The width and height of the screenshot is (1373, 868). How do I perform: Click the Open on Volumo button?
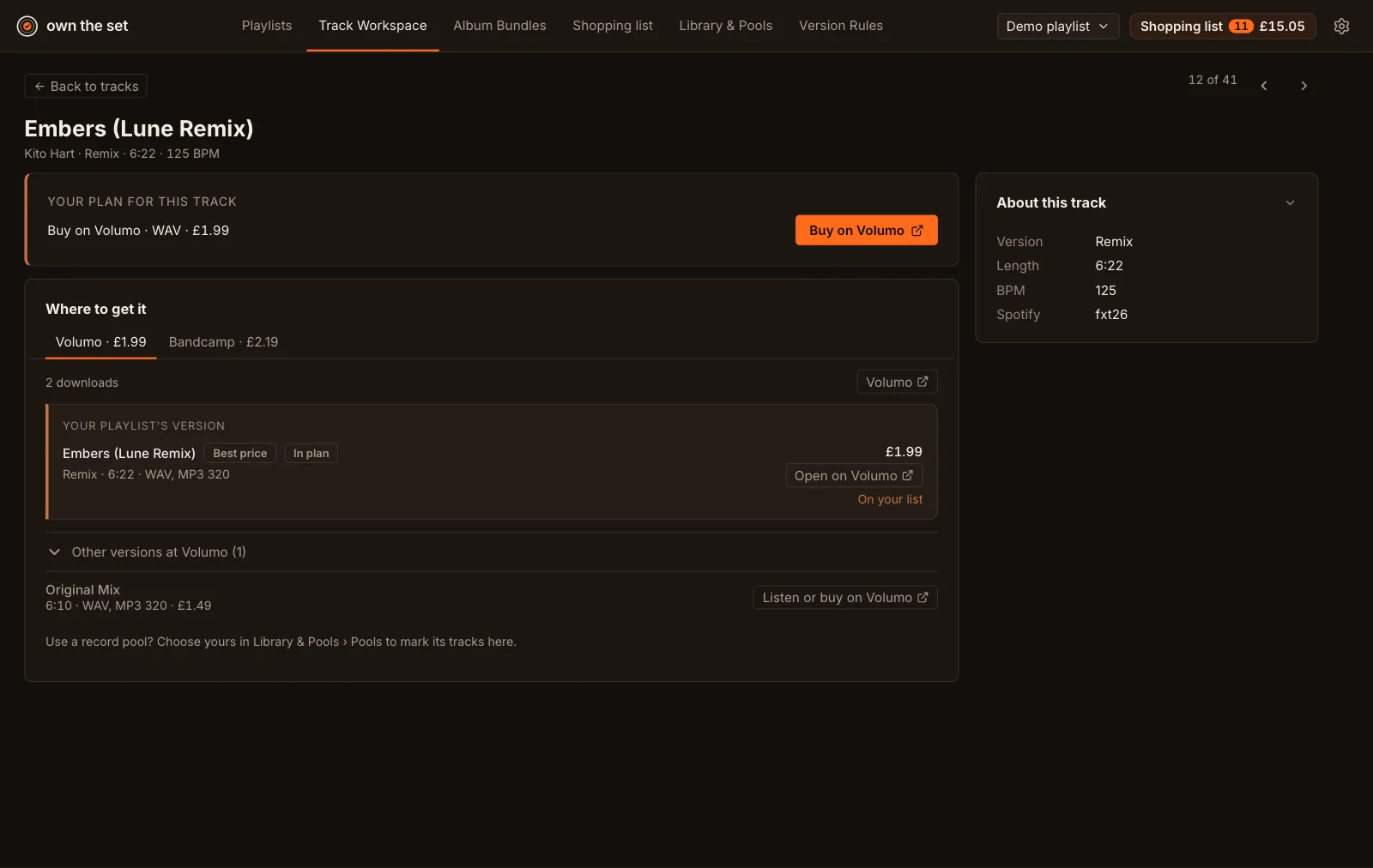pos(854,476)
